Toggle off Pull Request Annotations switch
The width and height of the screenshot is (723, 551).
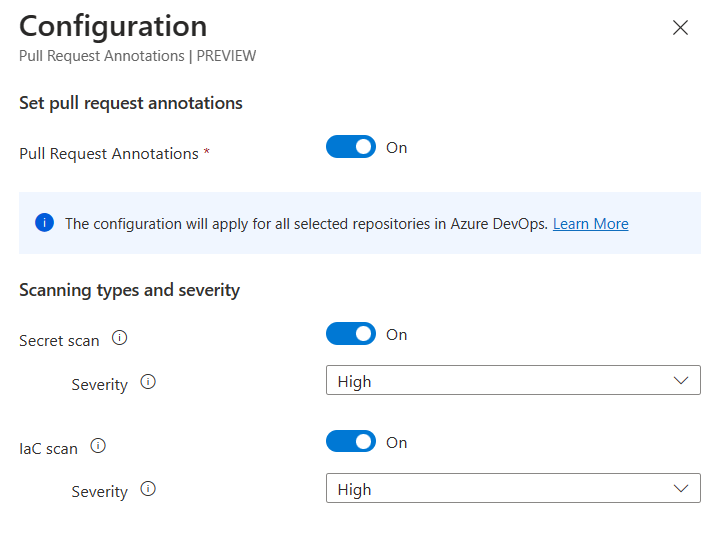351,147
